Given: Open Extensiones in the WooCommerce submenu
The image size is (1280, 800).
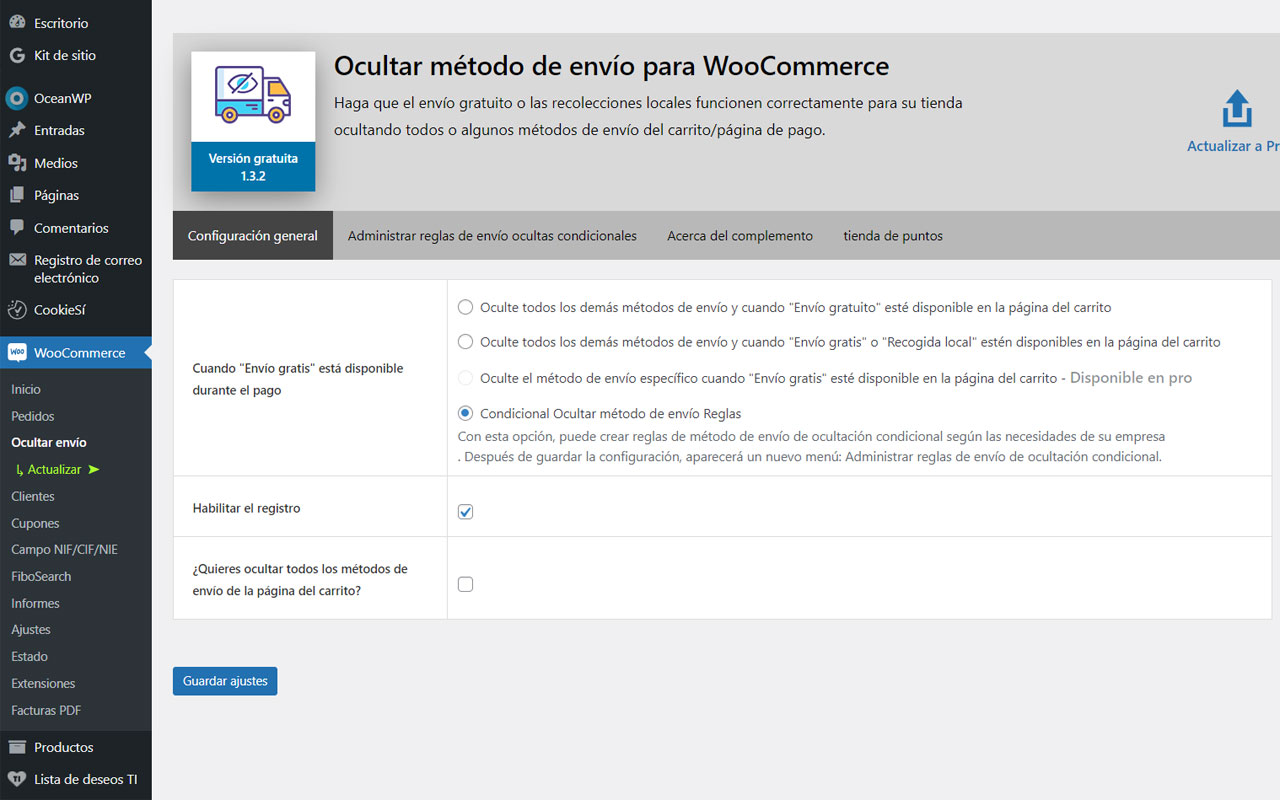Looking at the screenshot, I should [43, 683].
